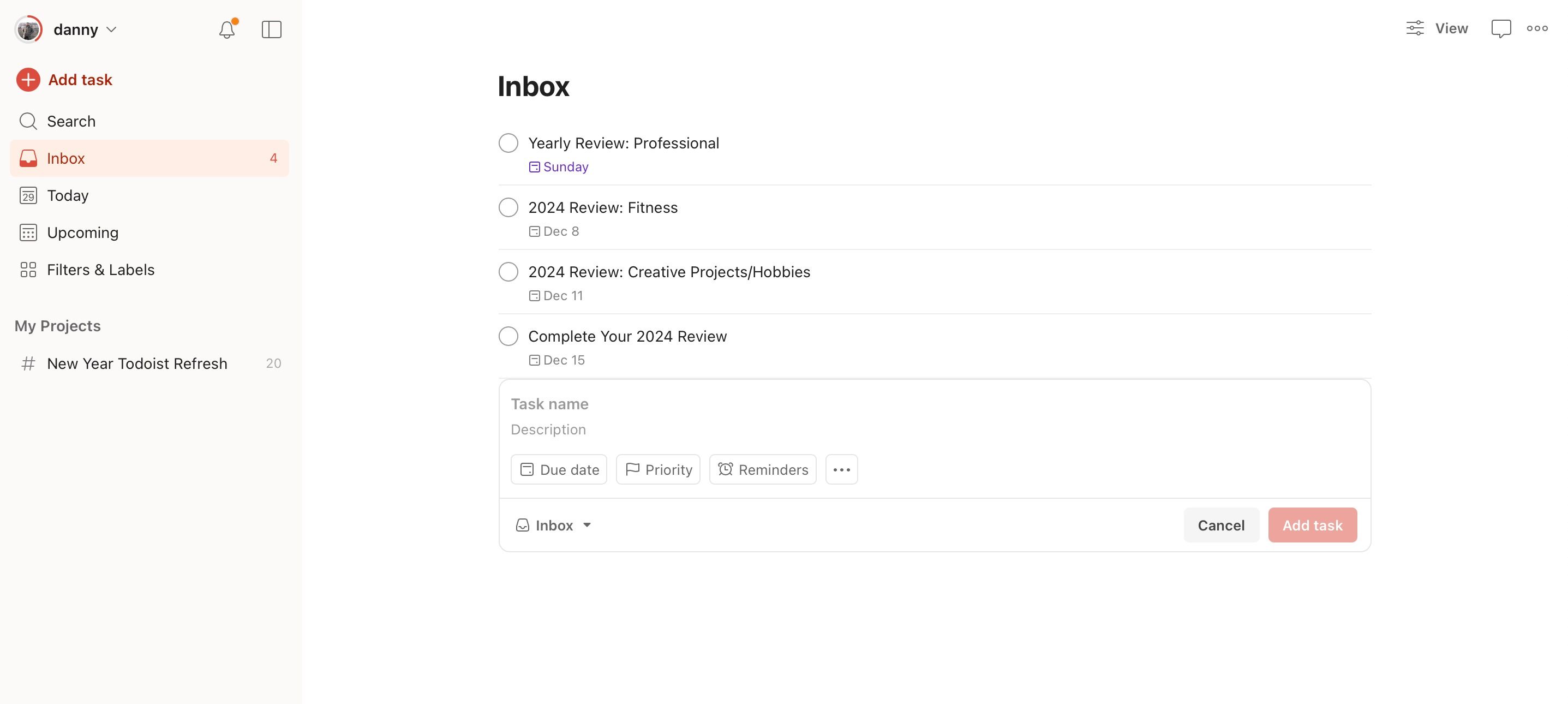
Task: Select the Inbox icon in sidebar
Action: point(29,158)
